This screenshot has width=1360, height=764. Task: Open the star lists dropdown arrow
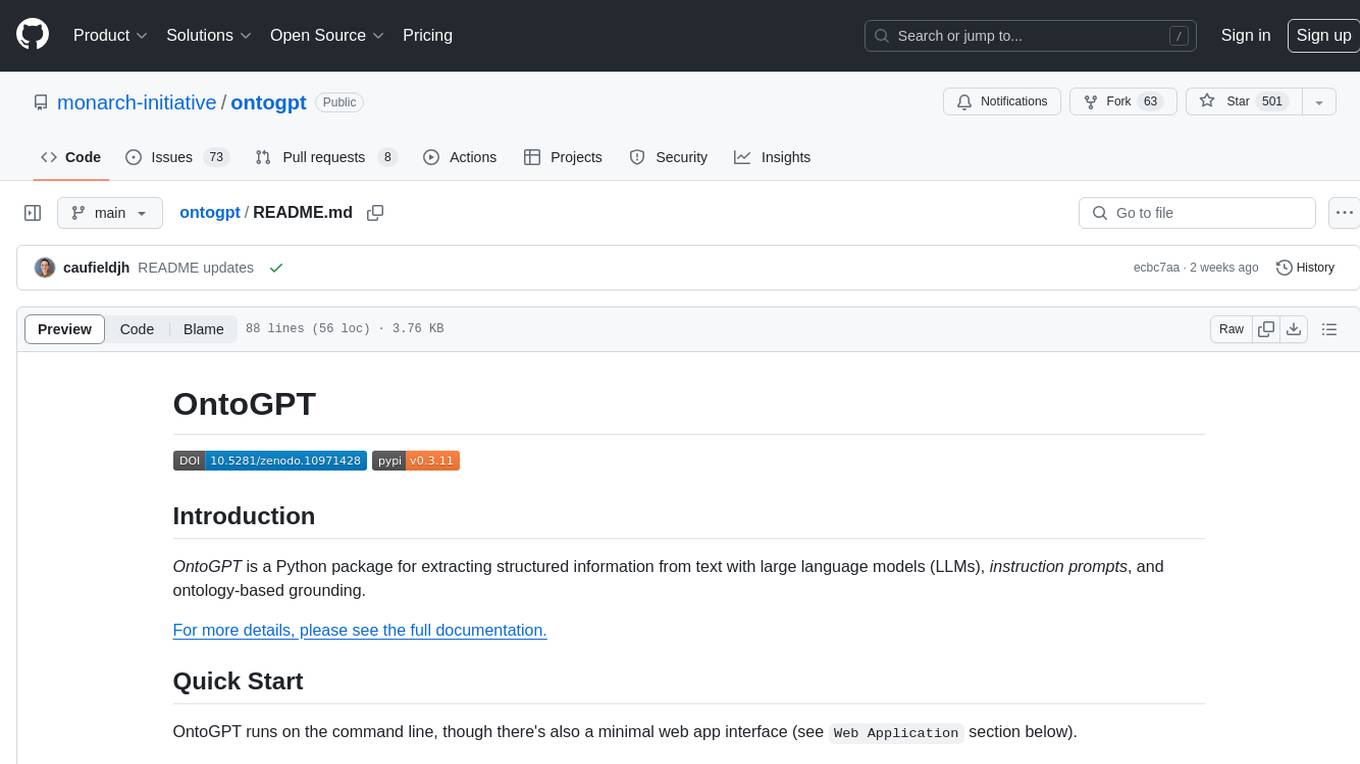click(x=1319, y=102)
